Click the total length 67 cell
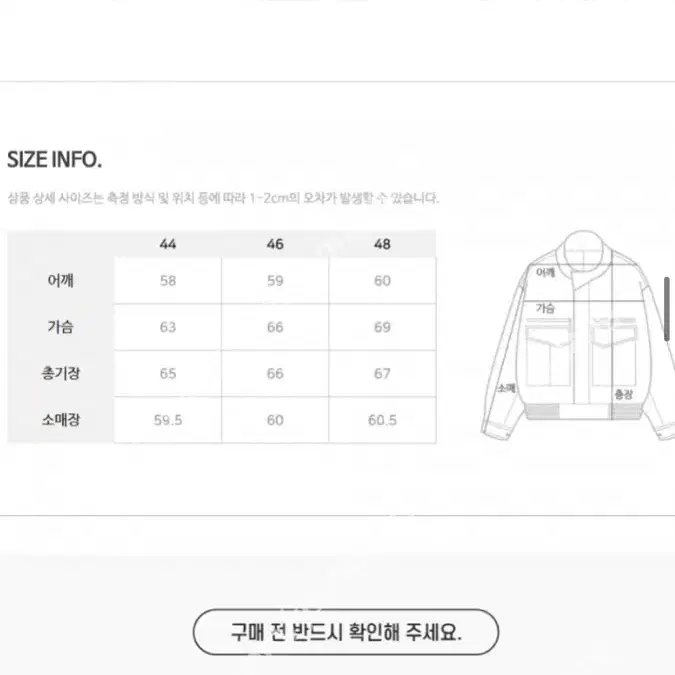The width and height of the screenshot is (675, 675). [x=382, y=373]
